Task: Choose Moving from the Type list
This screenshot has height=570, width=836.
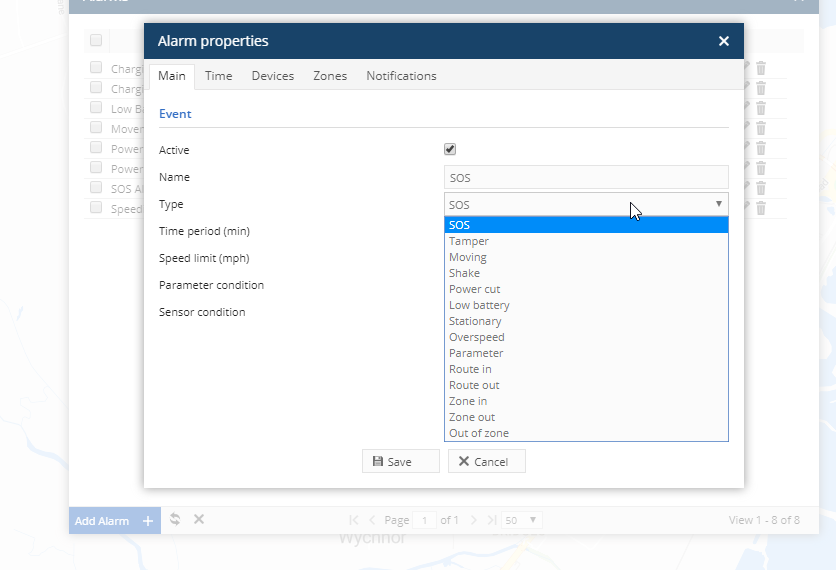Action: [x=586, y=257]
